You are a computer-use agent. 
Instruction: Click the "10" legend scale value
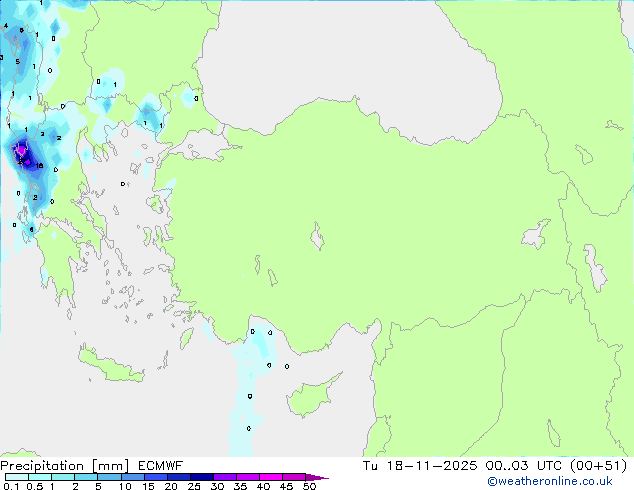[125, 486]
